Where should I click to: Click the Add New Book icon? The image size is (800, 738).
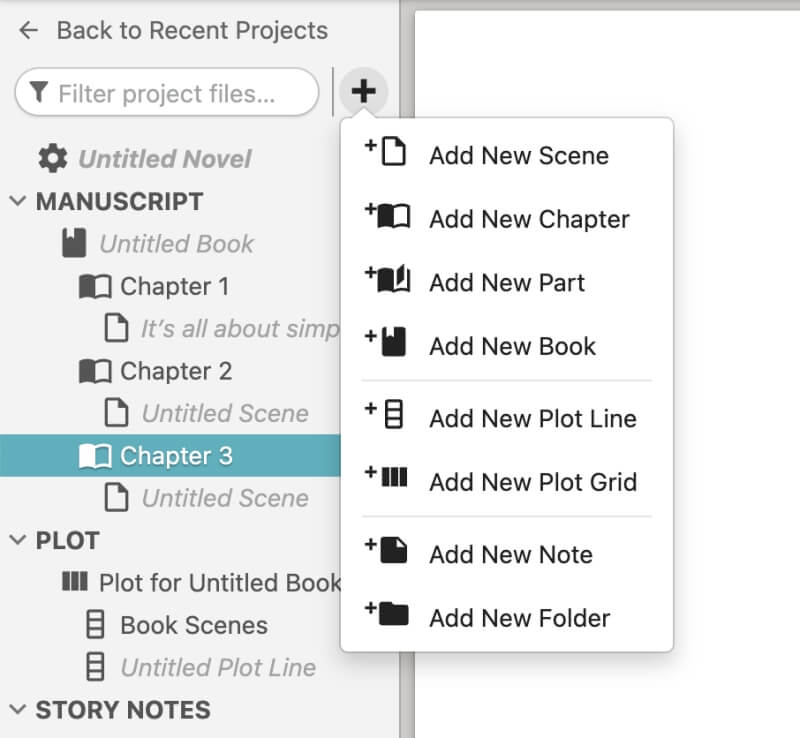click(x=386, y=341)
